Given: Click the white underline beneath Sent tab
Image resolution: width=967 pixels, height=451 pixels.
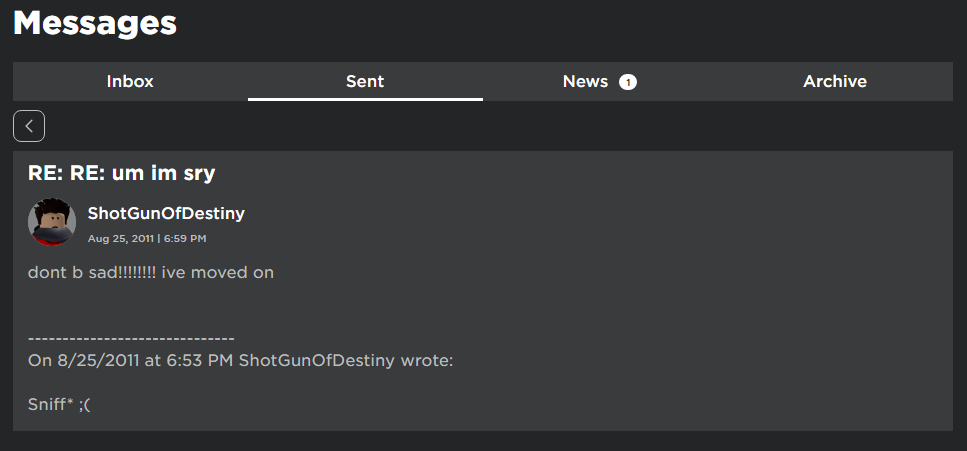Looking at the screenshot, I should click(x=365, y=99).
